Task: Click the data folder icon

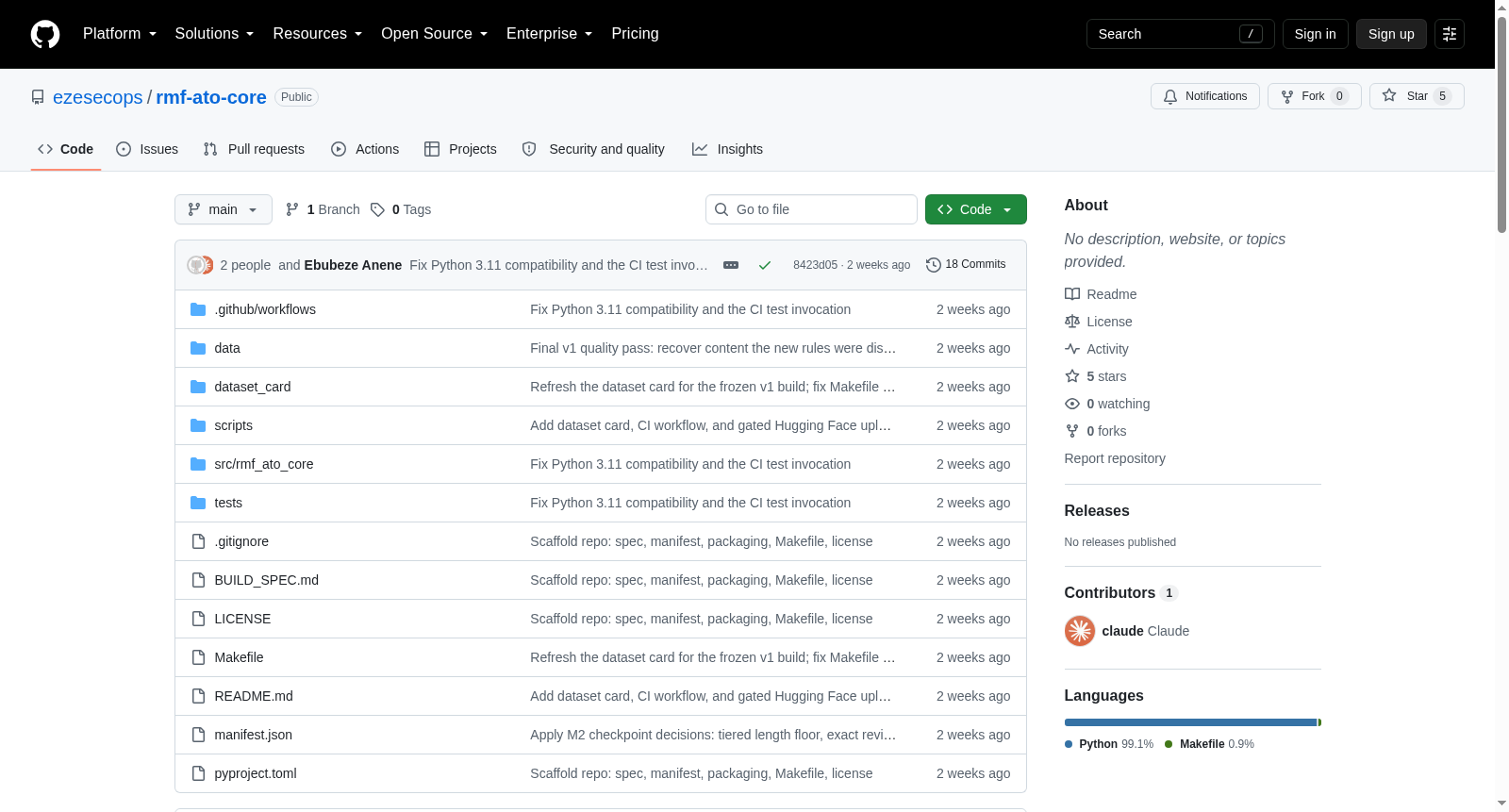Action: coord(198,348)
